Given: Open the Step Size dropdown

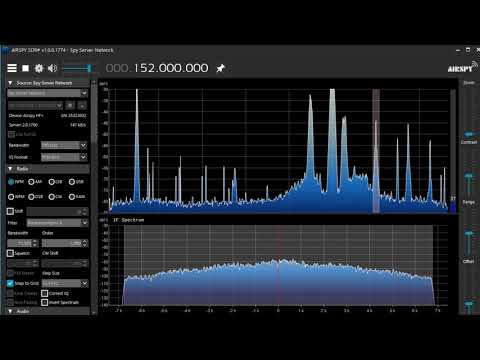Looking at the screenshot, I should [65, 283].
